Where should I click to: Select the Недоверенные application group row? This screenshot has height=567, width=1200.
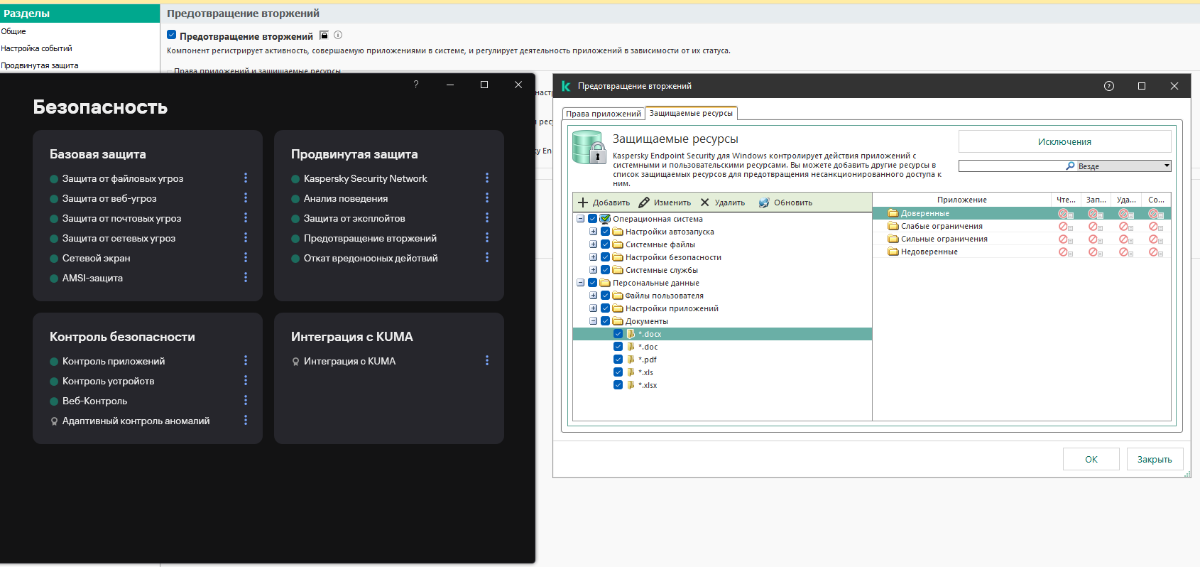(929, 251)
